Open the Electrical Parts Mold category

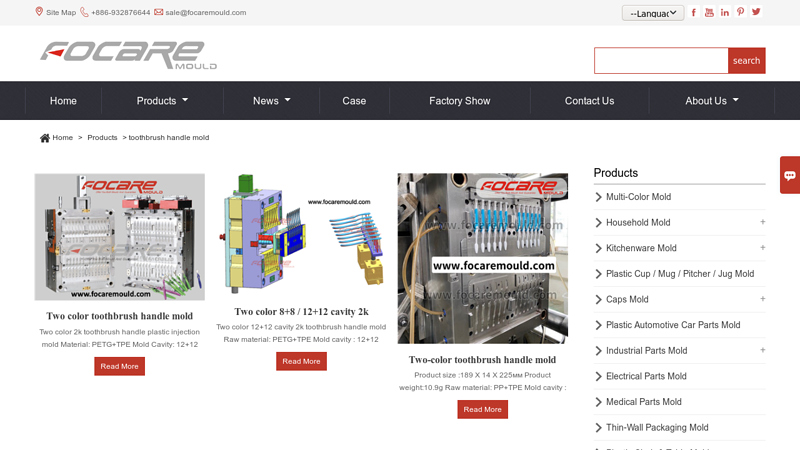pos(646,376)
